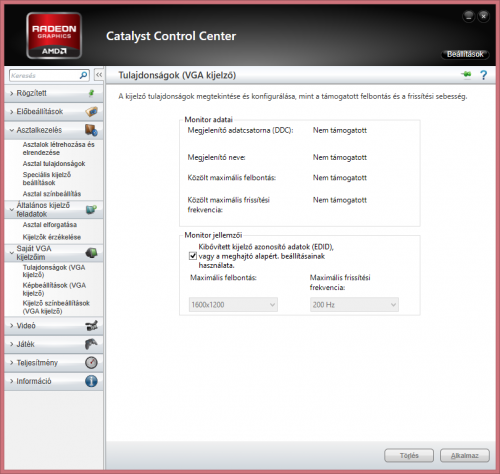Viewport: 500px width, 474px height.
Task: Expand the Videó section
Action: point(53,326)
